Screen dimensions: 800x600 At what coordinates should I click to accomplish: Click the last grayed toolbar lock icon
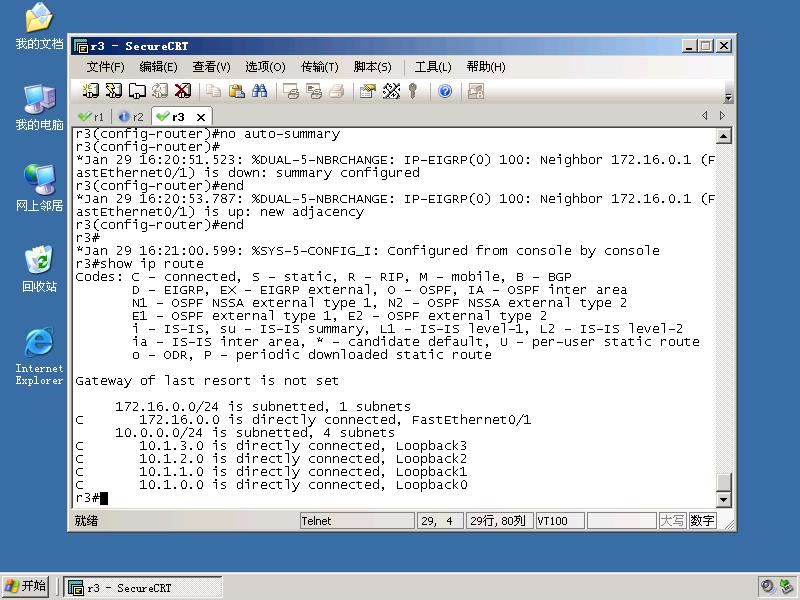click(x=476, y=91)
